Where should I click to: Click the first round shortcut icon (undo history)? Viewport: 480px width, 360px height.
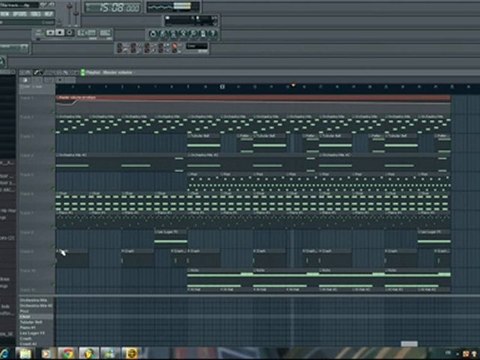coord(153,34)
